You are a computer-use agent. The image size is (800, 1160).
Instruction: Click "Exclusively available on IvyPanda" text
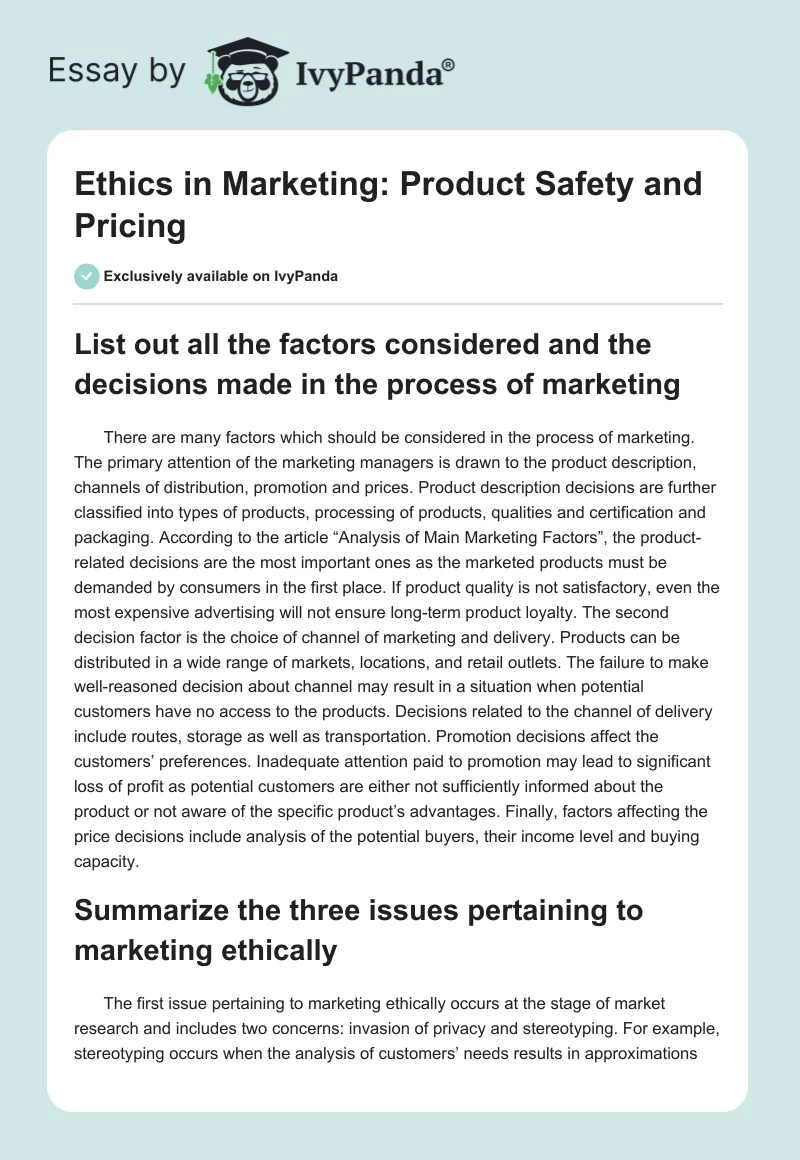pyautogui.click(x=223, y=276)
